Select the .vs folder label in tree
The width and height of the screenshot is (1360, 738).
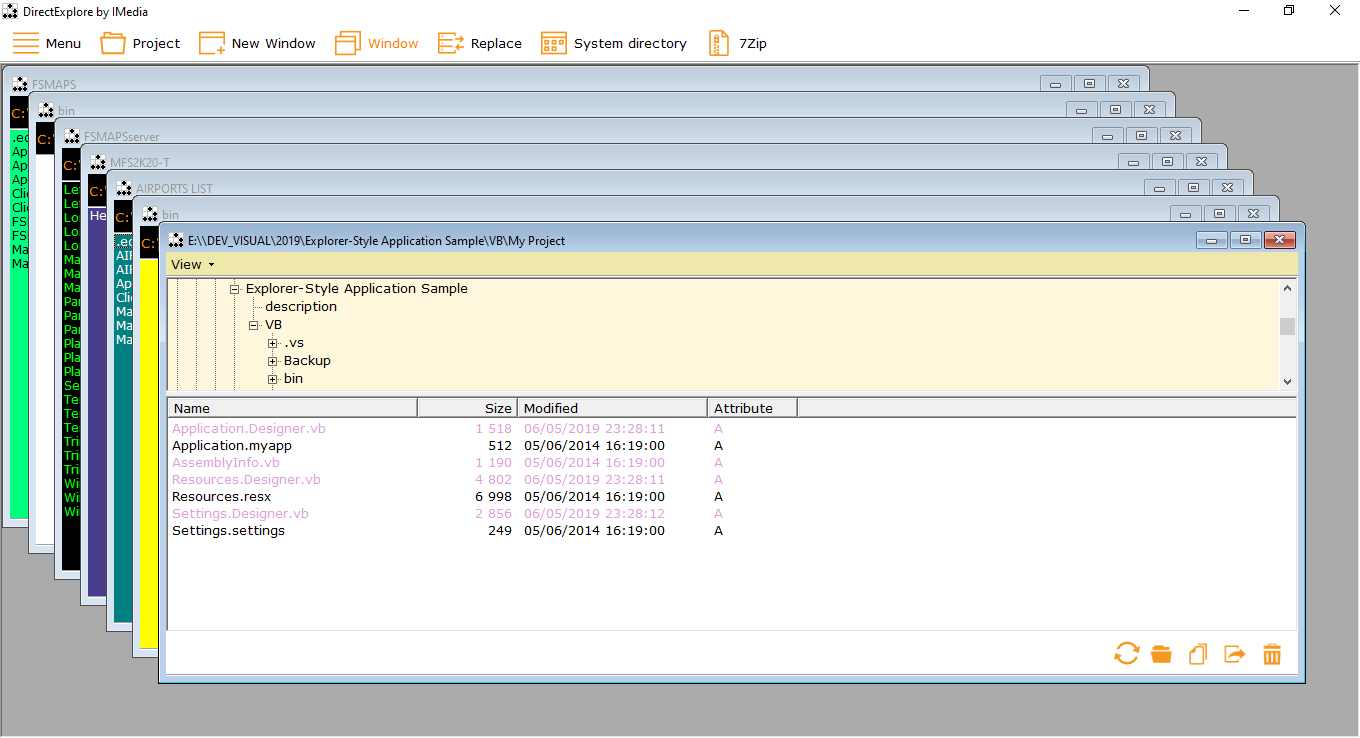294,343
